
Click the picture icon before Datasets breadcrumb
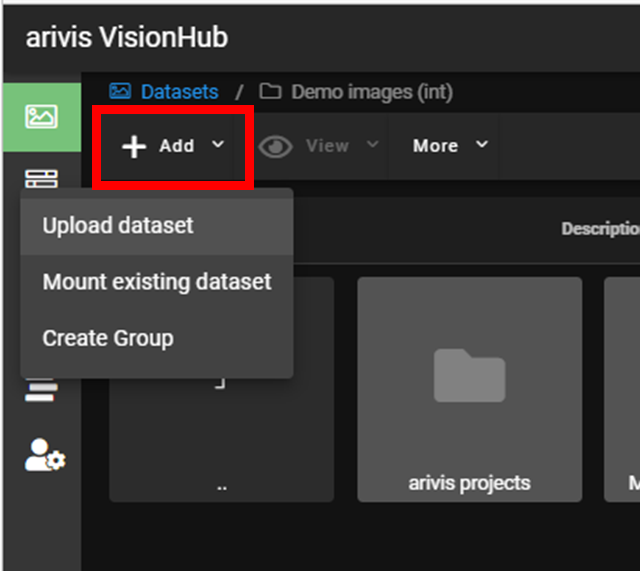(120, 91)
